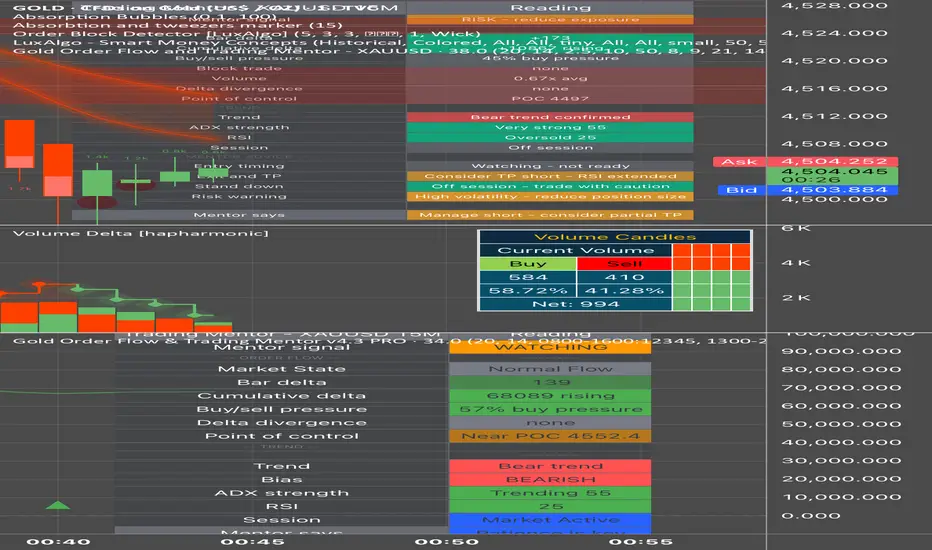This screenshot has width=932, height=550.
Task: Click the sell volume value 410
Action: coord(624,277)
